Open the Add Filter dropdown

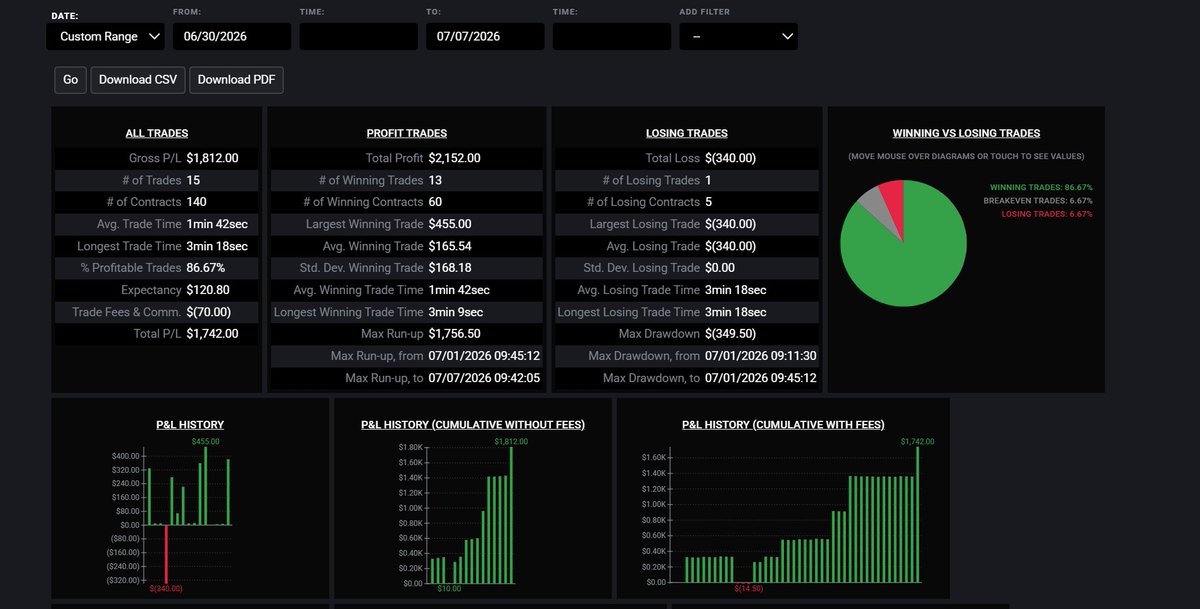click(738, 36)
